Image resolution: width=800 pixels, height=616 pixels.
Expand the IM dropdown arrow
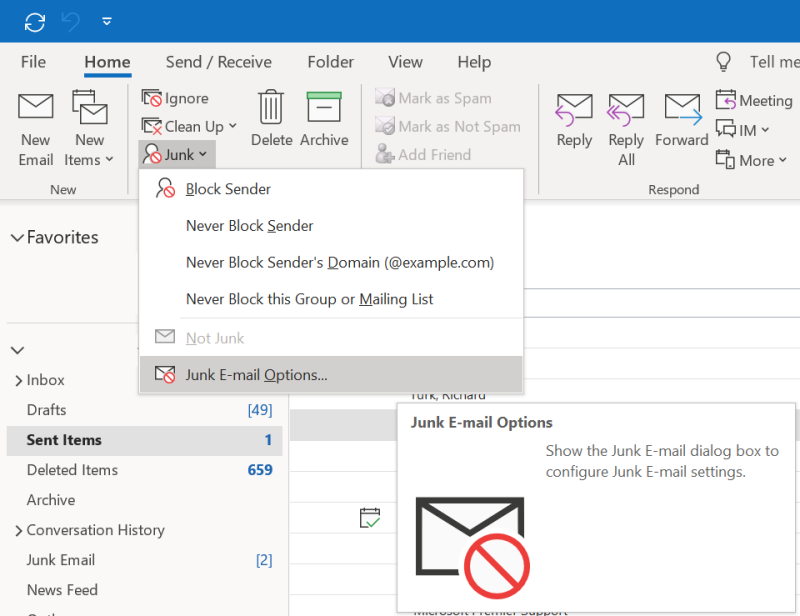[765, 130]
